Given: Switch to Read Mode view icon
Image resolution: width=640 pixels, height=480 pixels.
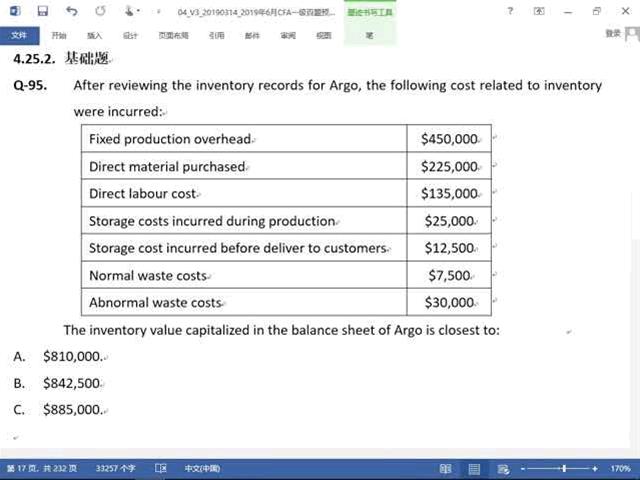Looking at the screenshot, I should (x=445, y=469).
